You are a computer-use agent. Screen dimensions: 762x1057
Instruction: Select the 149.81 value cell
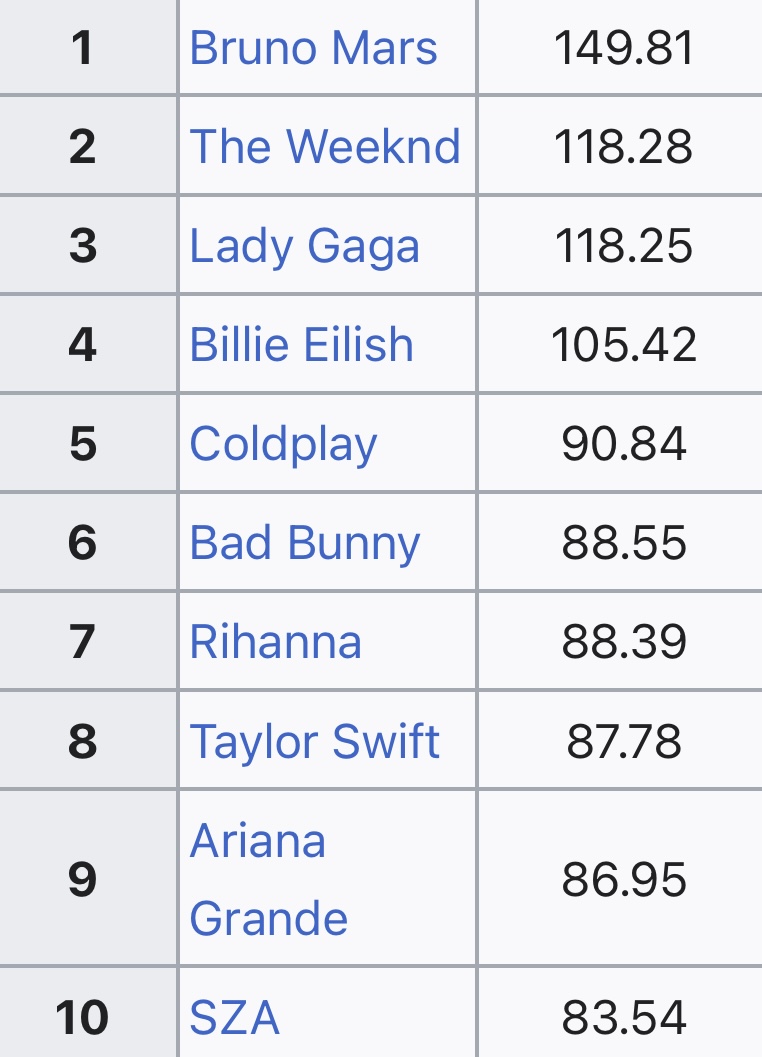pyautogui.click(x=624, y=48)
